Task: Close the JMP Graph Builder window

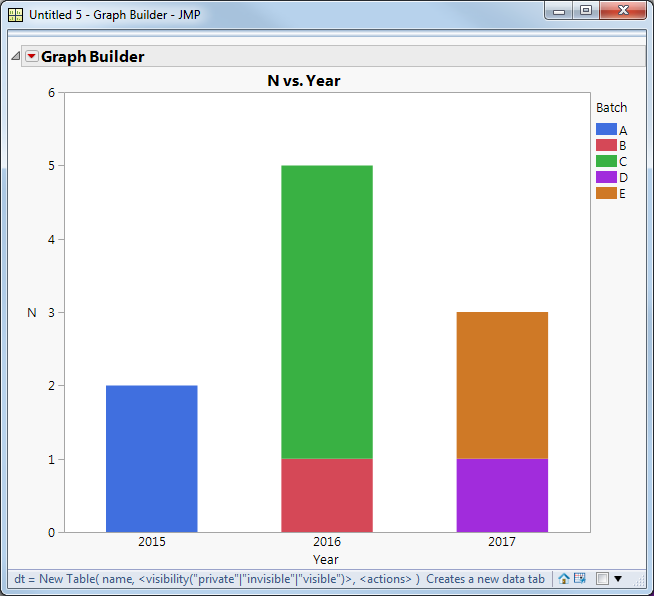Action: tap(623, 10)
